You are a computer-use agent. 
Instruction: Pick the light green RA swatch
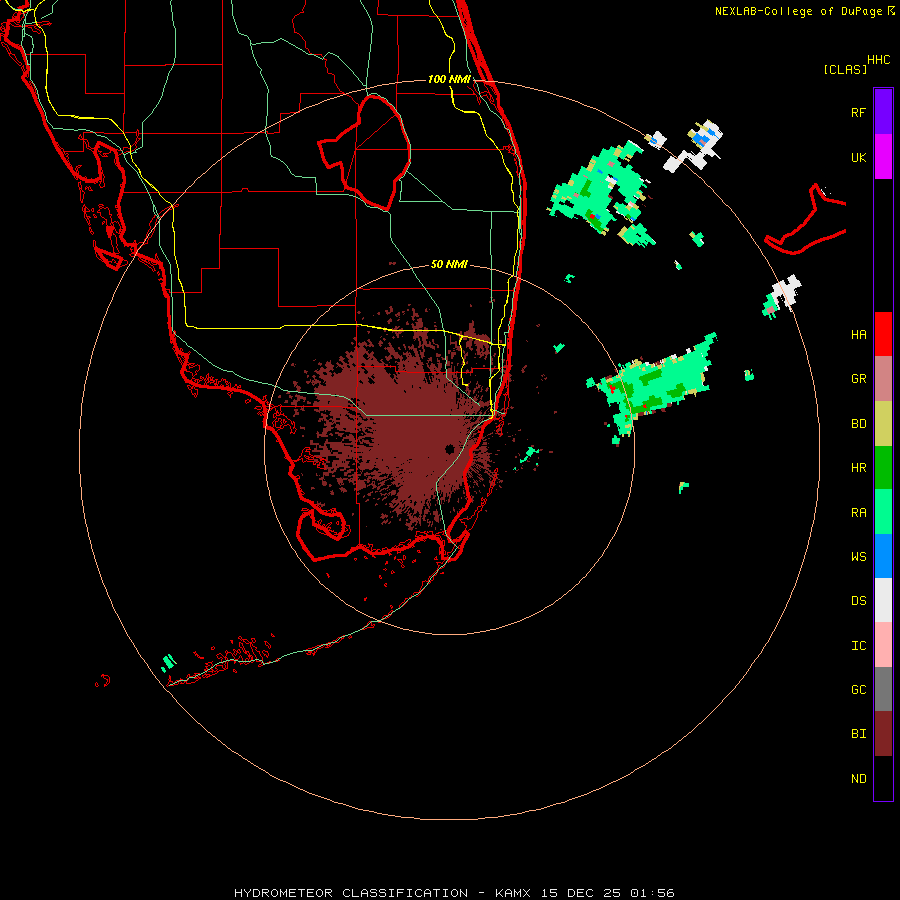pos(883,512)
